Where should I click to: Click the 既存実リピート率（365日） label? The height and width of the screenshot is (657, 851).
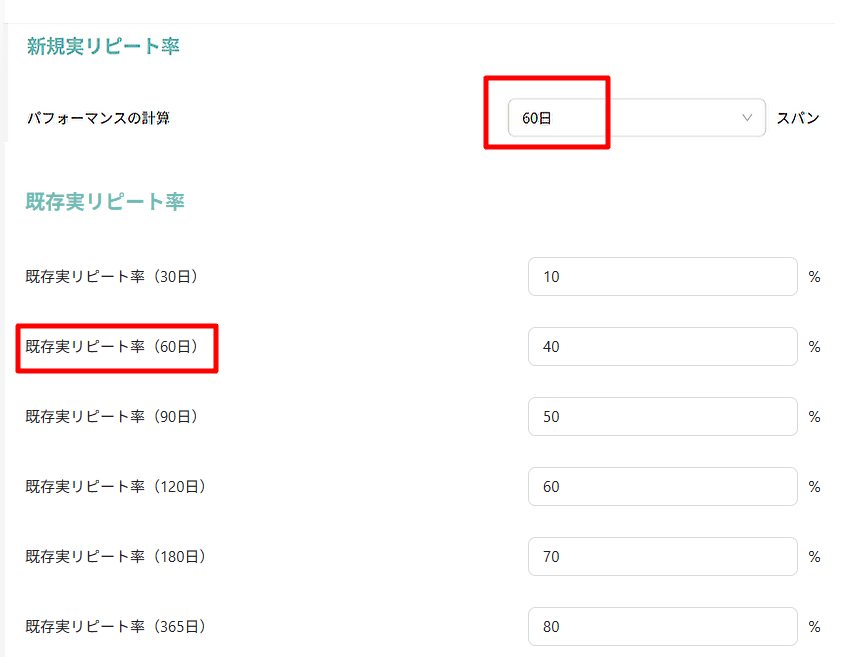coord(116,627)
